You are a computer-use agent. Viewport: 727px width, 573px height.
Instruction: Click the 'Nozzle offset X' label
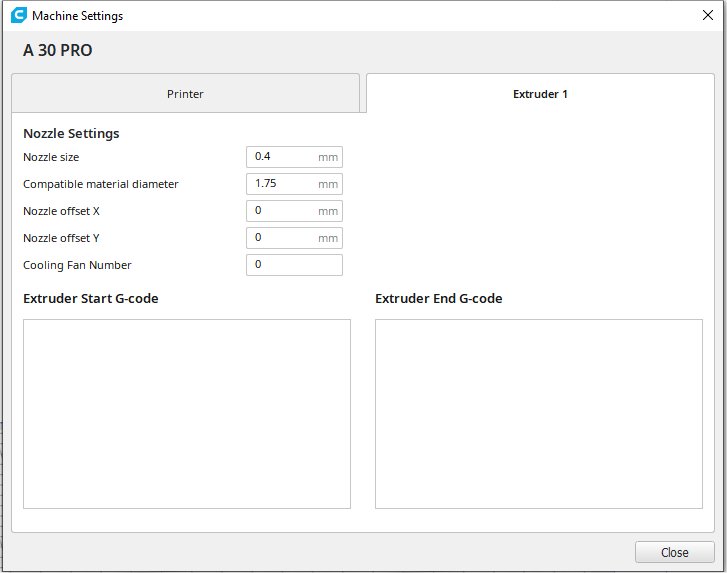pyautogui.click(x=61, y=211)
